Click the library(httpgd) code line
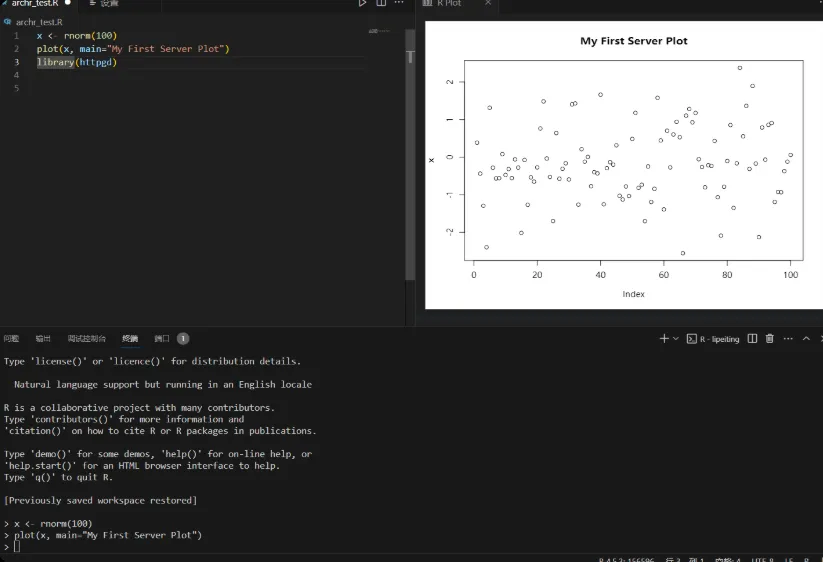 [77, 62]
